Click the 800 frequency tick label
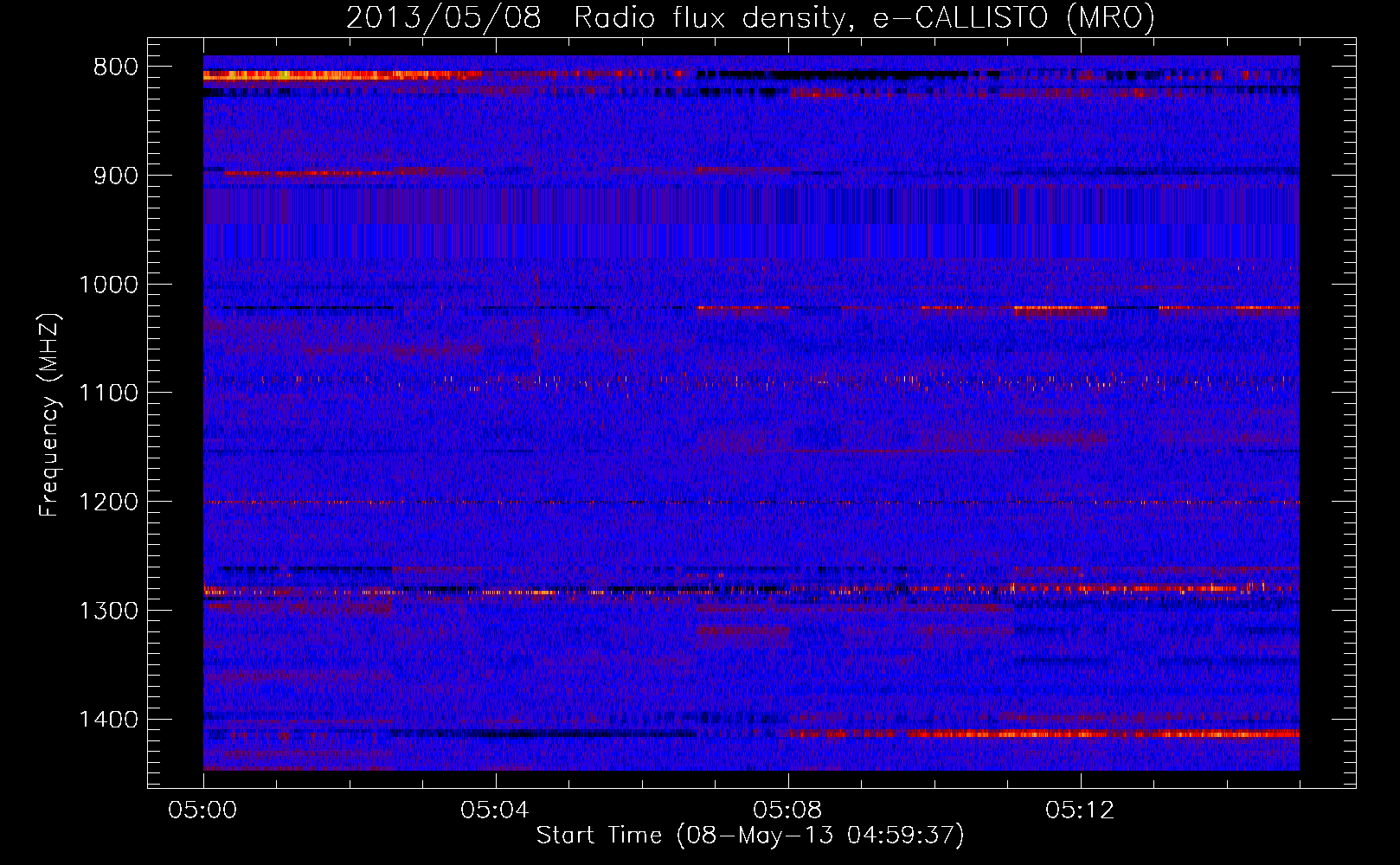The width and height of the screenshot is (1400, 865). (115, 67)
